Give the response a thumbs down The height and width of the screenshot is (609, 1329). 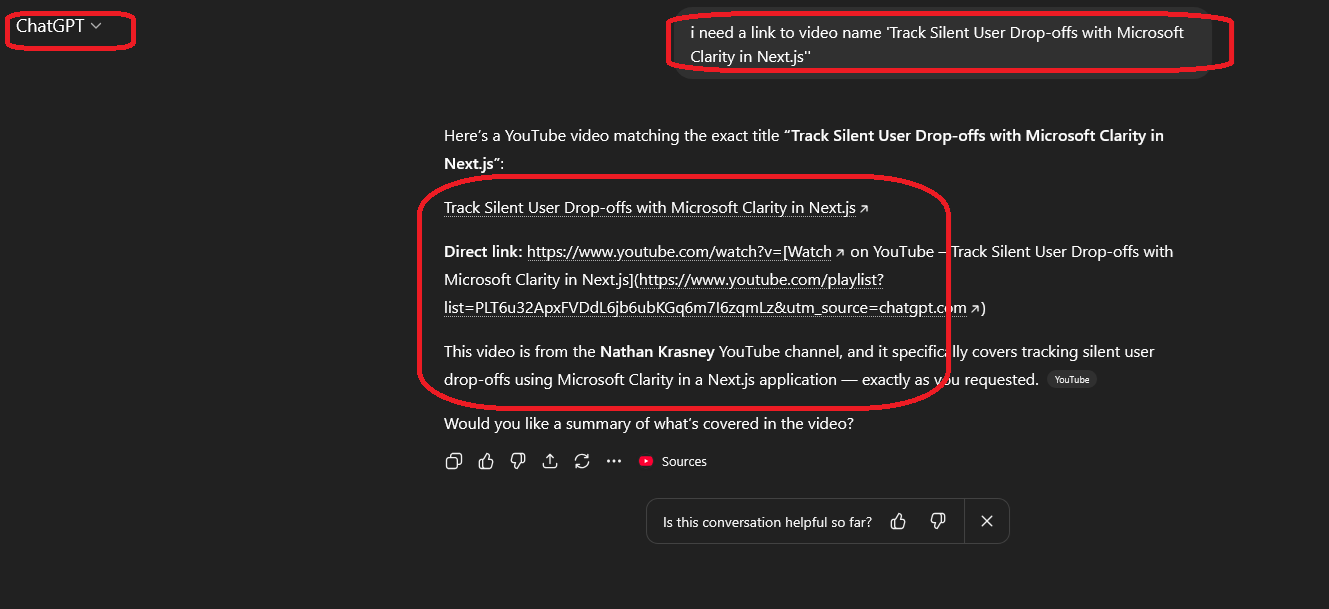point(517,461)
